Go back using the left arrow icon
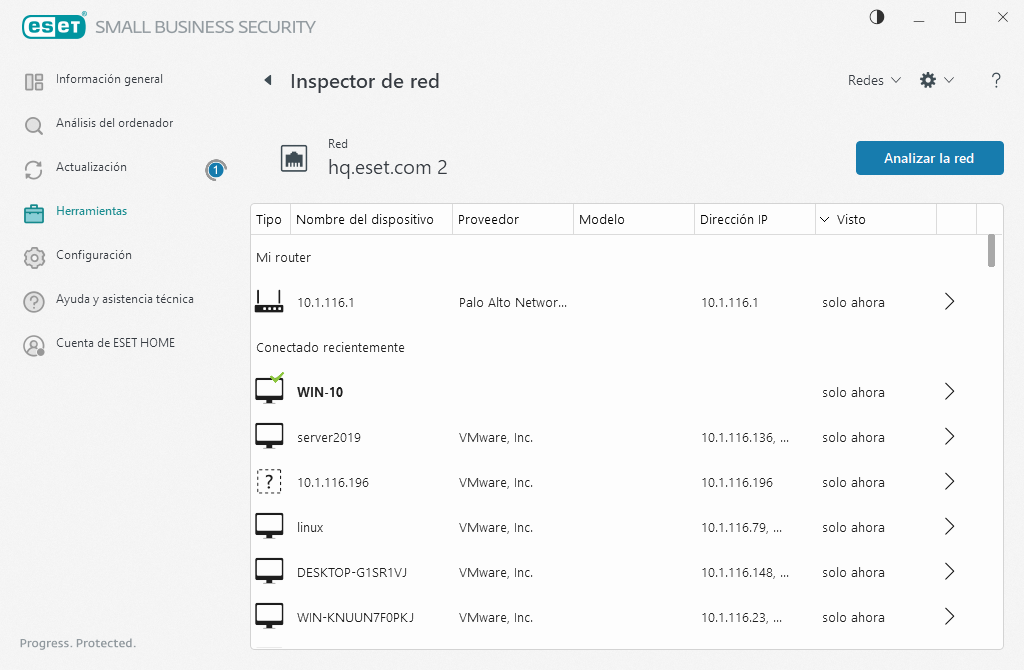The image size is (1024, 670). (x=267, y=81)
